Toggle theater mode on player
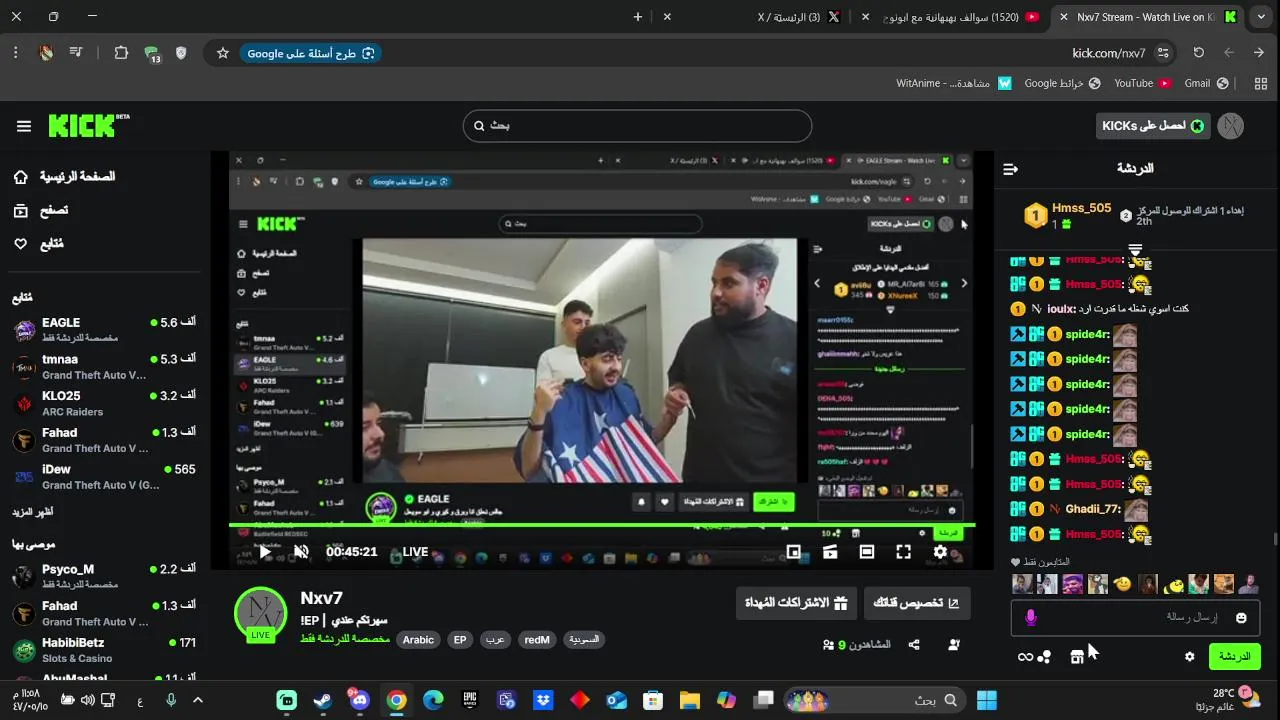The height and width of the screenshot is (720, 1280). [867, 552]
